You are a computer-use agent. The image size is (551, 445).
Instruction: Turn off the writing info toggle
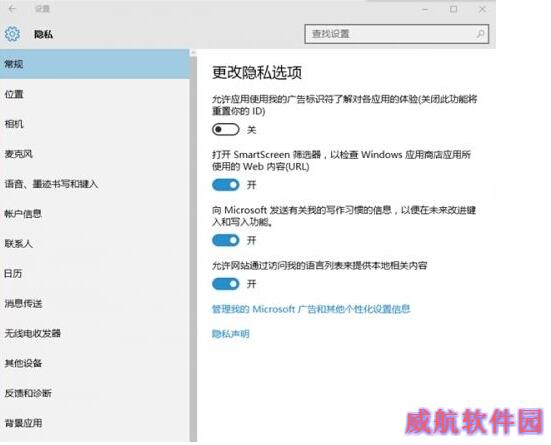pyautogui.click(x=226, y=240)
